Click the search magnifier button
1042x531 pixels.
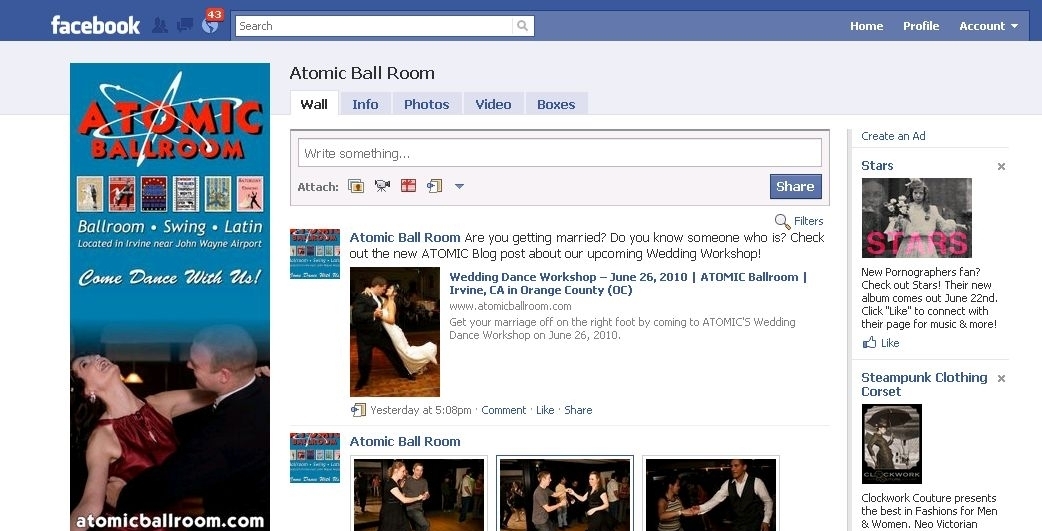(x=522, y=26)
